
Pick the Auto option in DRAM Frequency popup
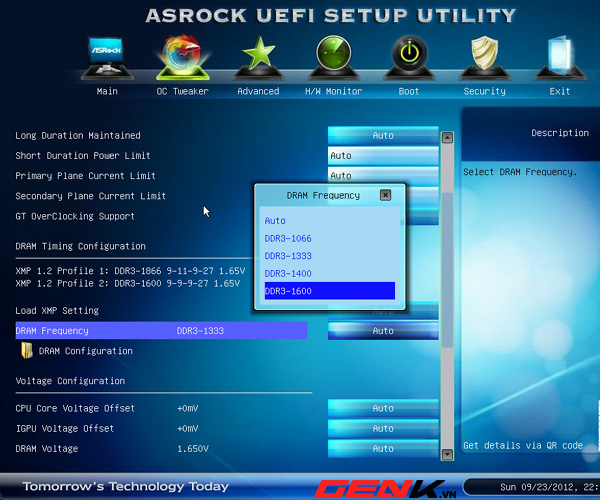(x=275, y=221)
